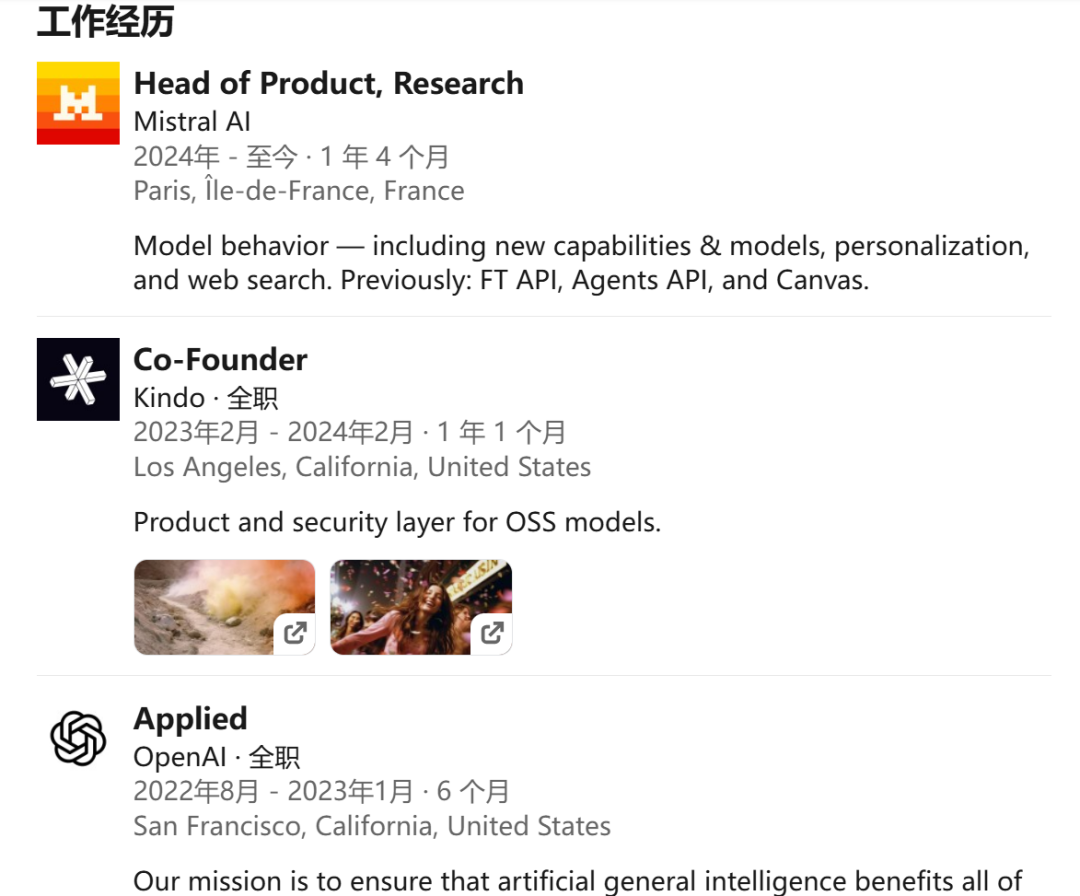Click the Head of Product, Research title
The width and height of the screenshot is (1080, 896).
click(x=328, y=83)
